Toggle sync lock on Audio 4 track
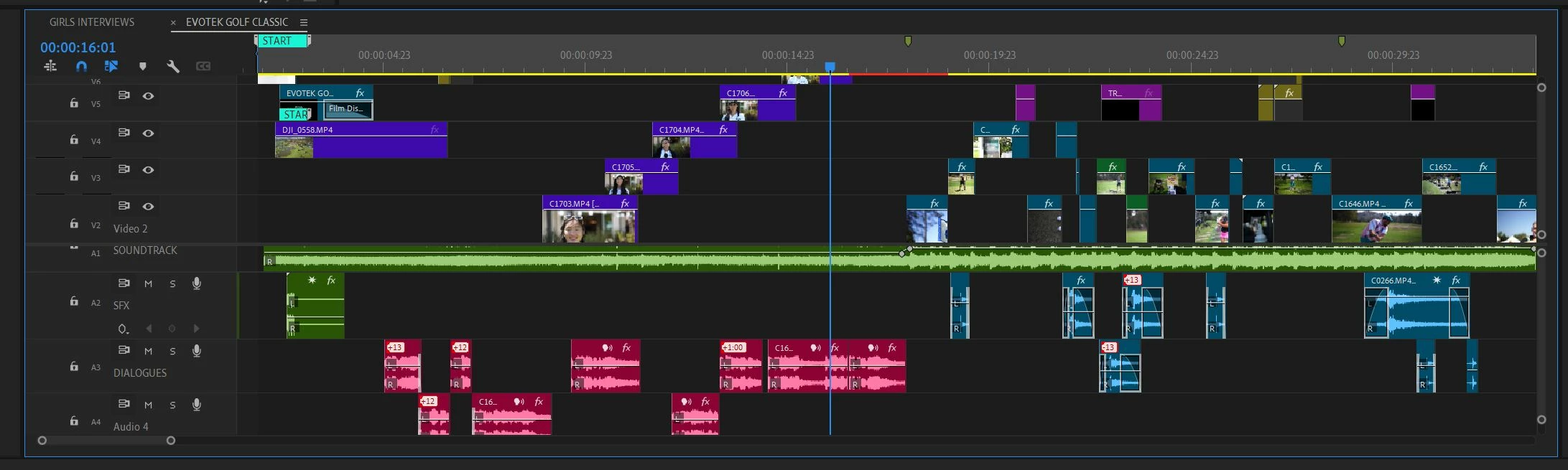The image size is (1568, 470). (x=124, y=404)
